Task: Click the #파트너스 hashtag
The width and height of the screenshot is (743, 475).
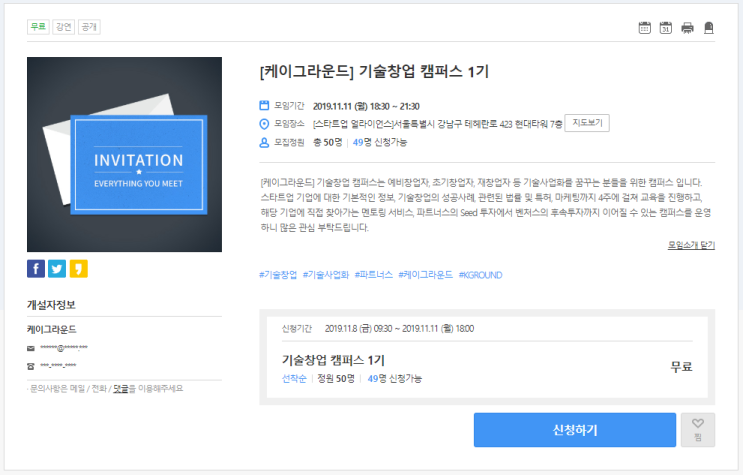Action: point(373,275)
